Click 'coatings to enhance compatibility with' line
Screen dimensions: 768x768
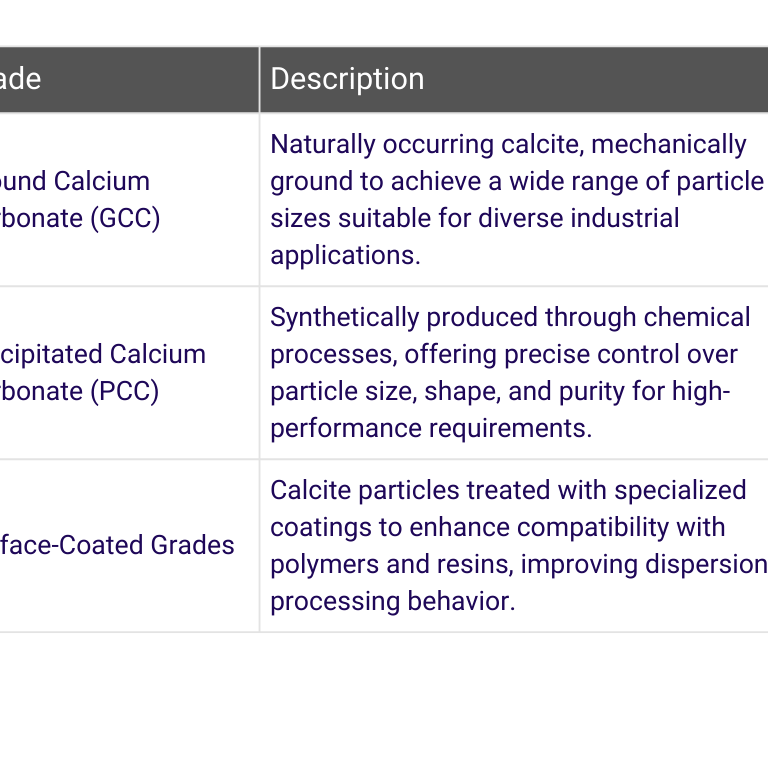[498, 528]
